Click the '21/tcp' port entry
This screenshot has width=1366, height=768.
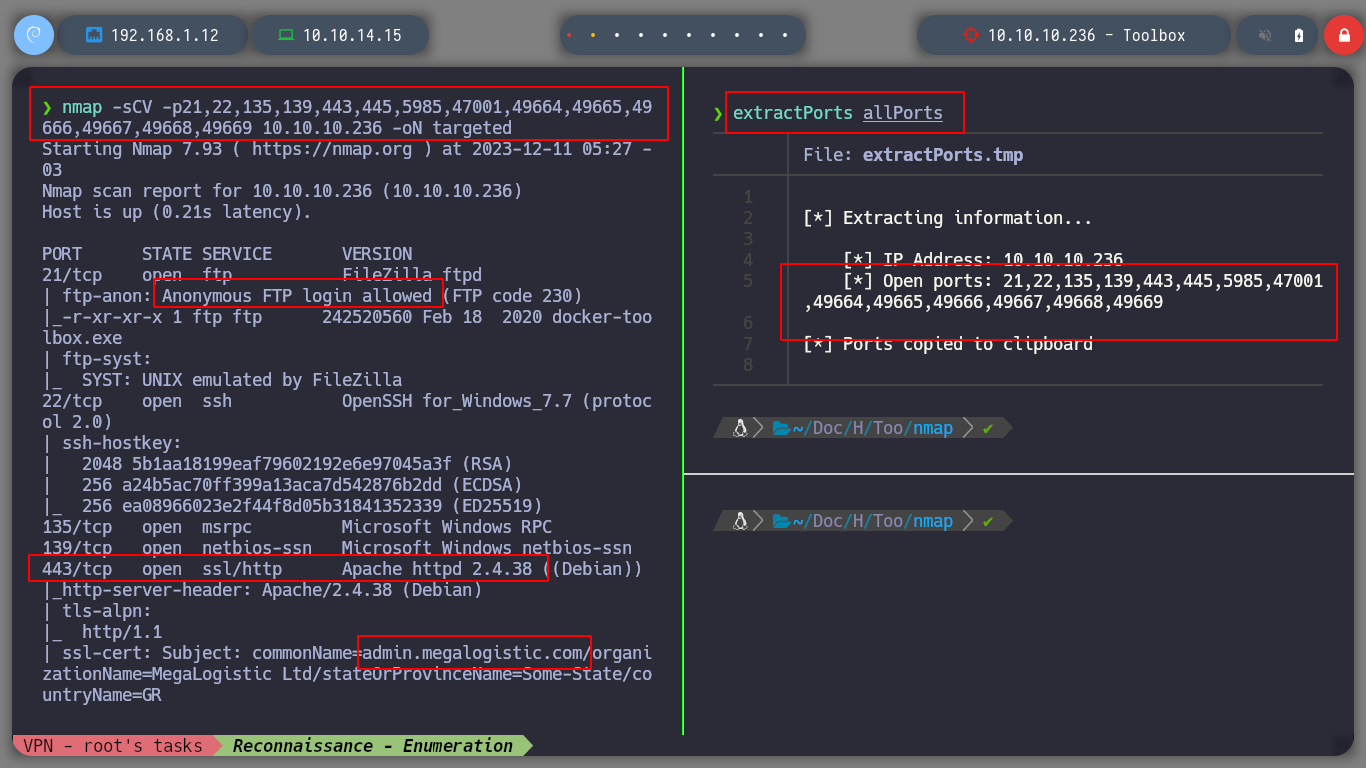pyautogui.click(x=72, y=275)
